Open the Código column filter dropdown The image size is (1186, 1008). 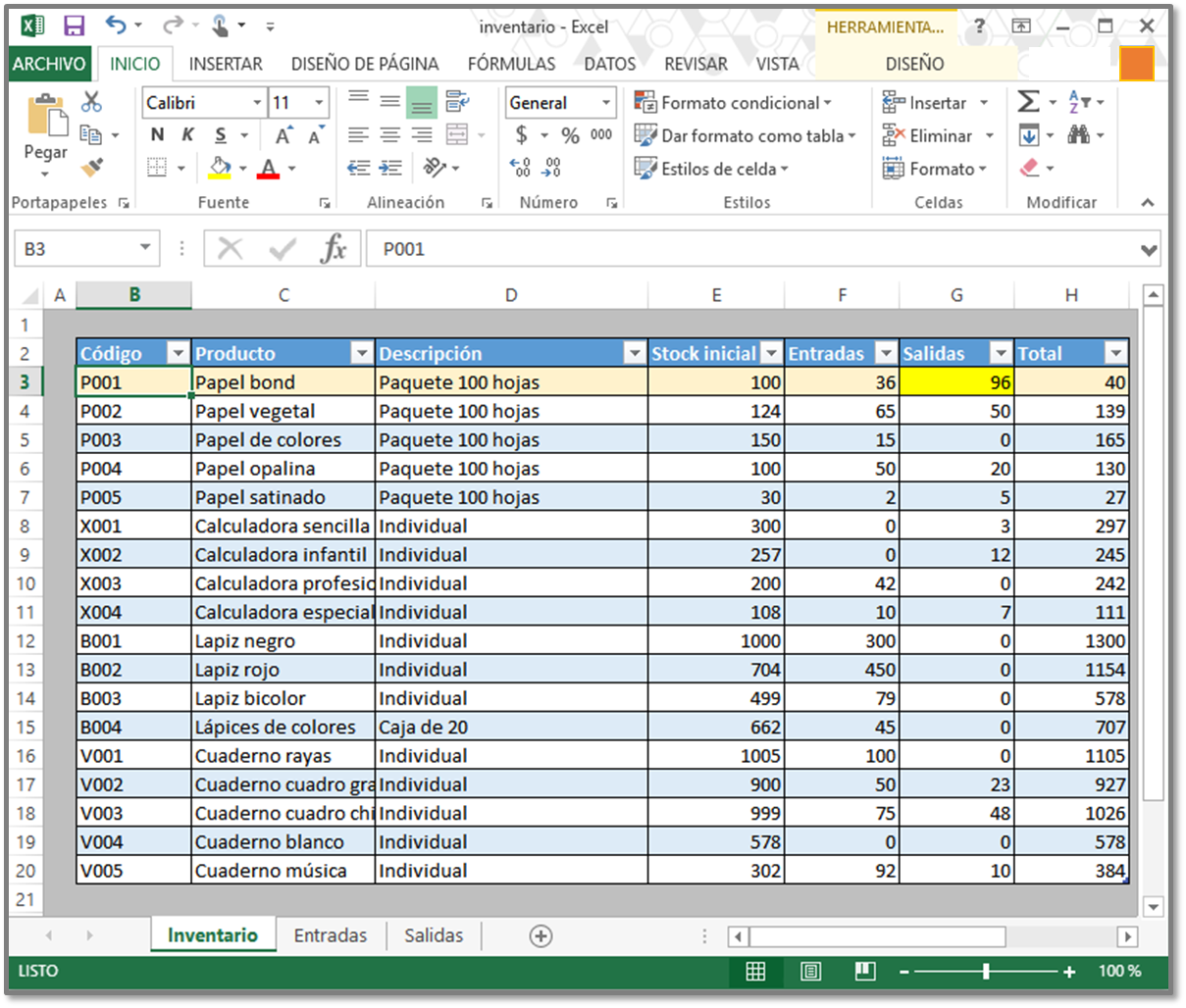point(178,353)
